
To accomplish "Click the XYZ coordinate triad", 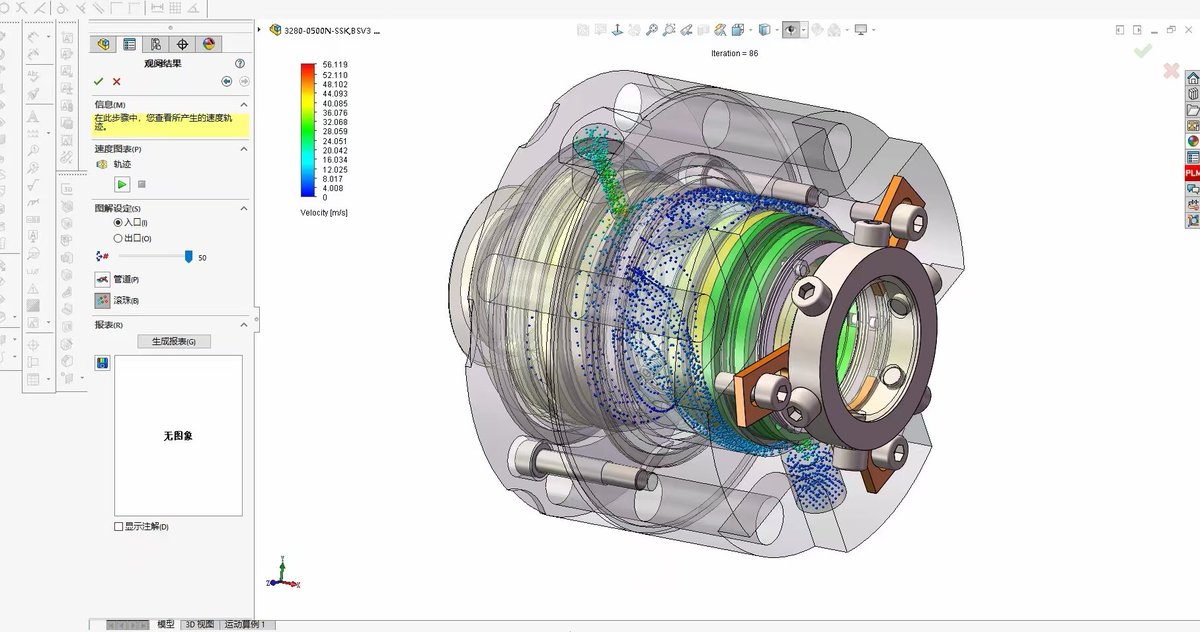I will pyautogui.click(x=283, y=574).
